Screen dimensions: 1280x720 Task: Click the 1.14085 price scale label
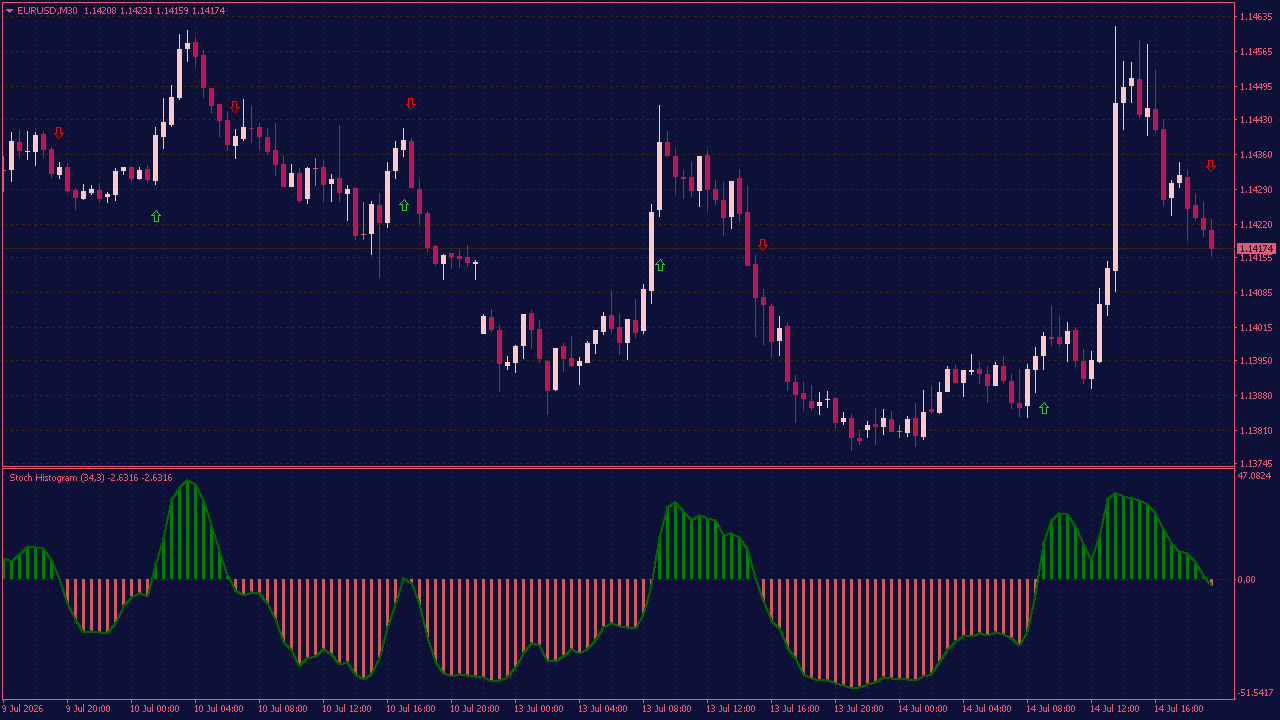(x=1256, y=293)
